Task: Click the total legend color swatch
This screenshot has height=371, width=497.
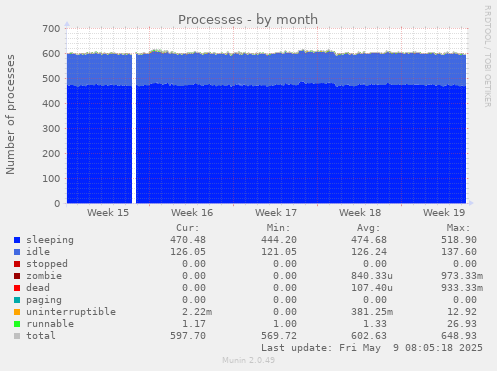Action: click(x=17, y=336)
